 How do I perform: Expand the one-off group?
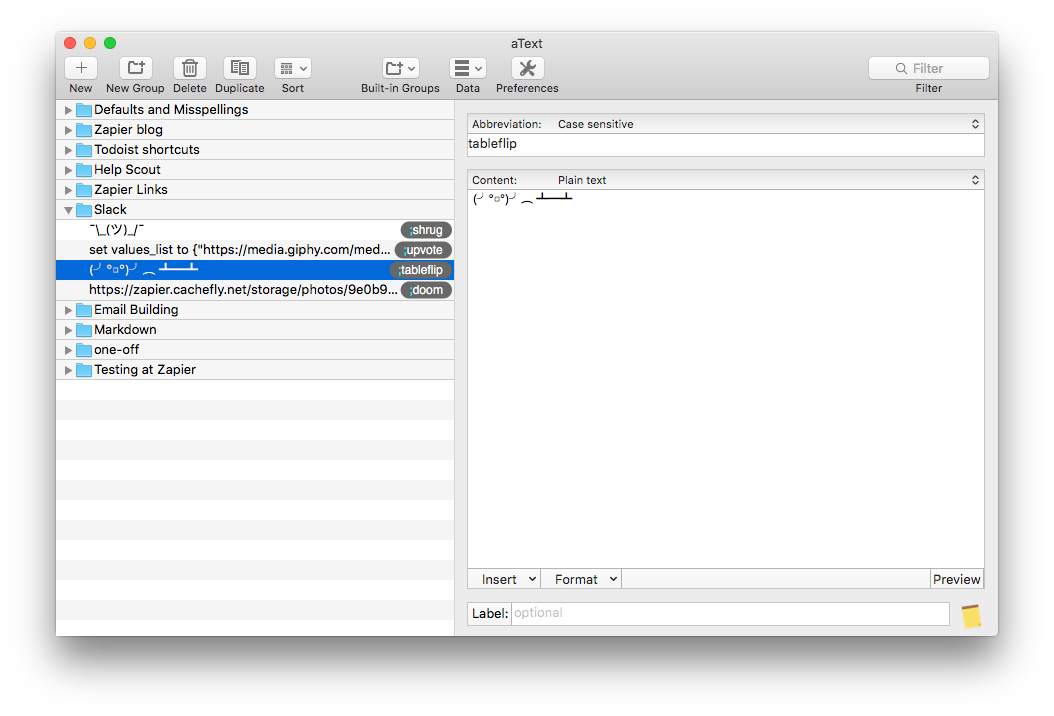(x=68, y=350)
